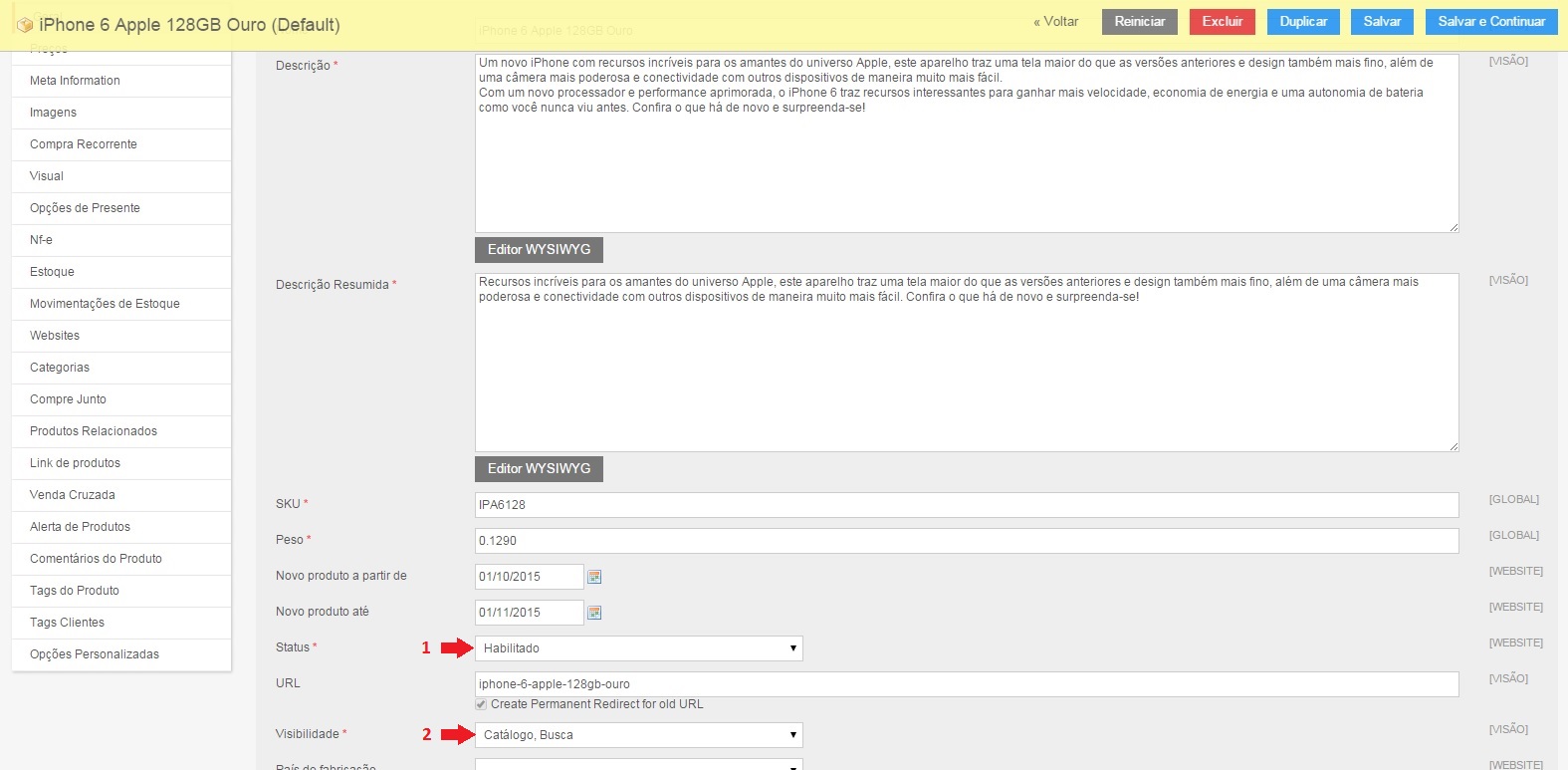Open the Visibilidade dropdown showing Catálogo, Busca

(x=639, y=735)
